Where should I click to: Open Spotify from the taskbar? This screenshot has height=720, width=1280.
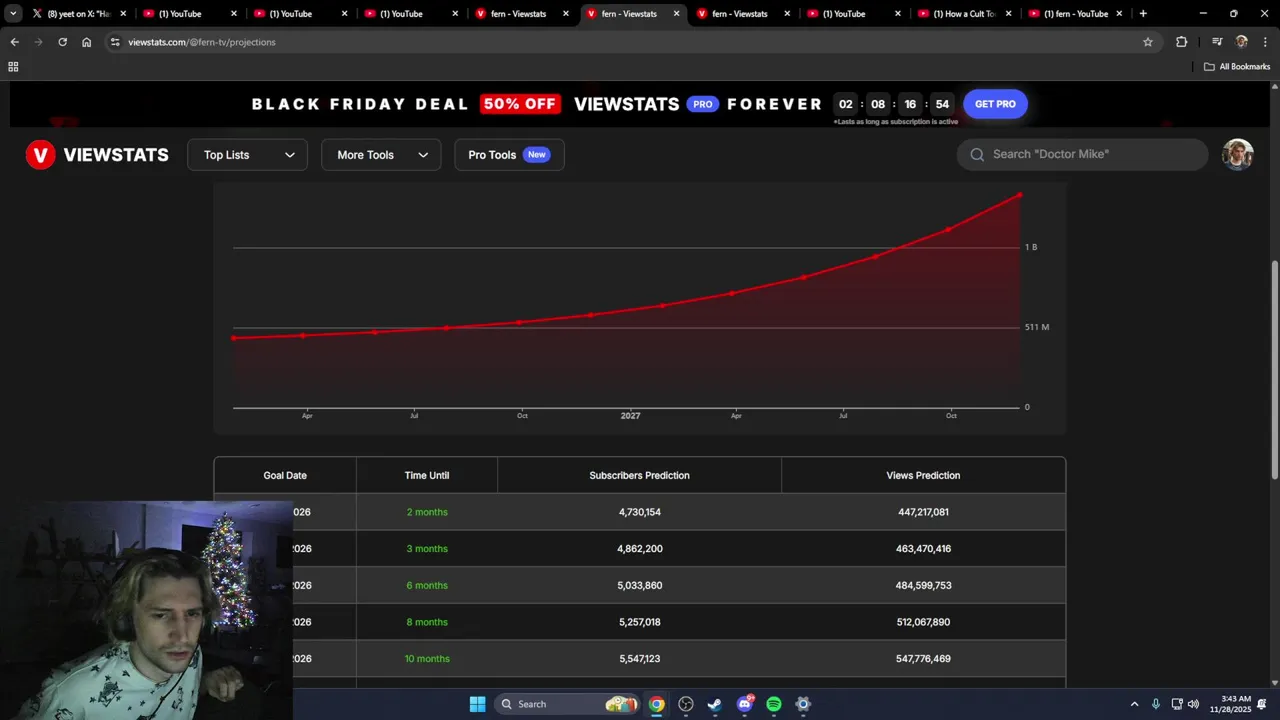(774, 704)
